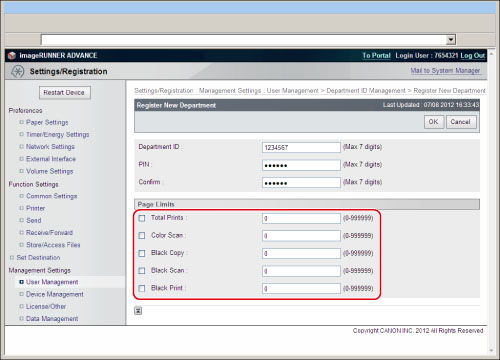
Task: Open Timer/Energy Settings in the sidebar
Action: 58,135
